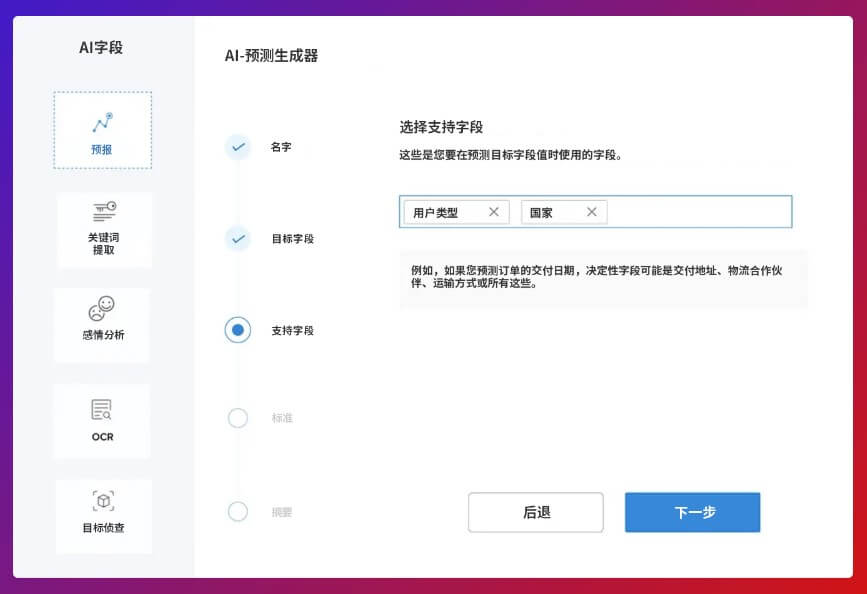The height and width of the screenshot is (594, 867).
Task: Open the 关键词提取 keyword extraction icon
Action: (105, 211)
